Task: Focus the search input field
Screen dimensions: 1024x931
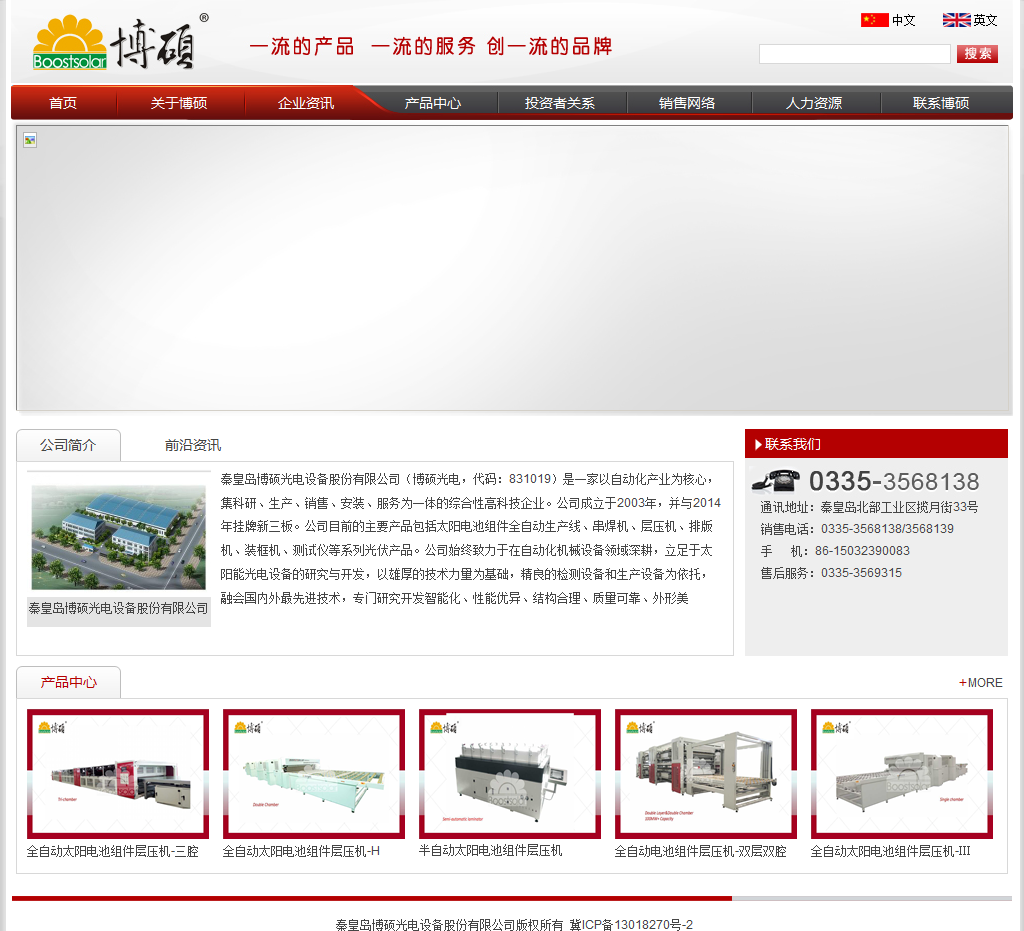Action: (854, 54)
